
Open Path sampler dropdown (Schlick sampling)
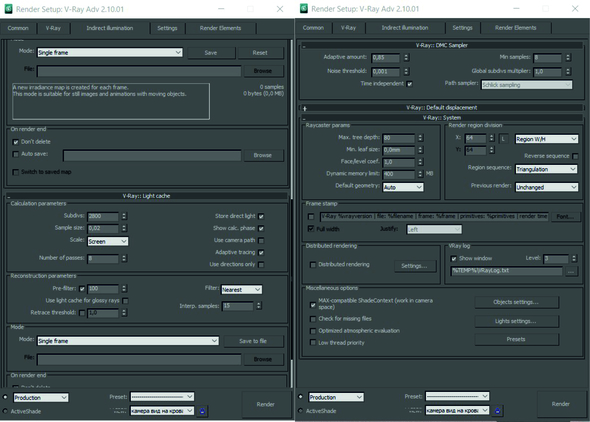point(527,85)
